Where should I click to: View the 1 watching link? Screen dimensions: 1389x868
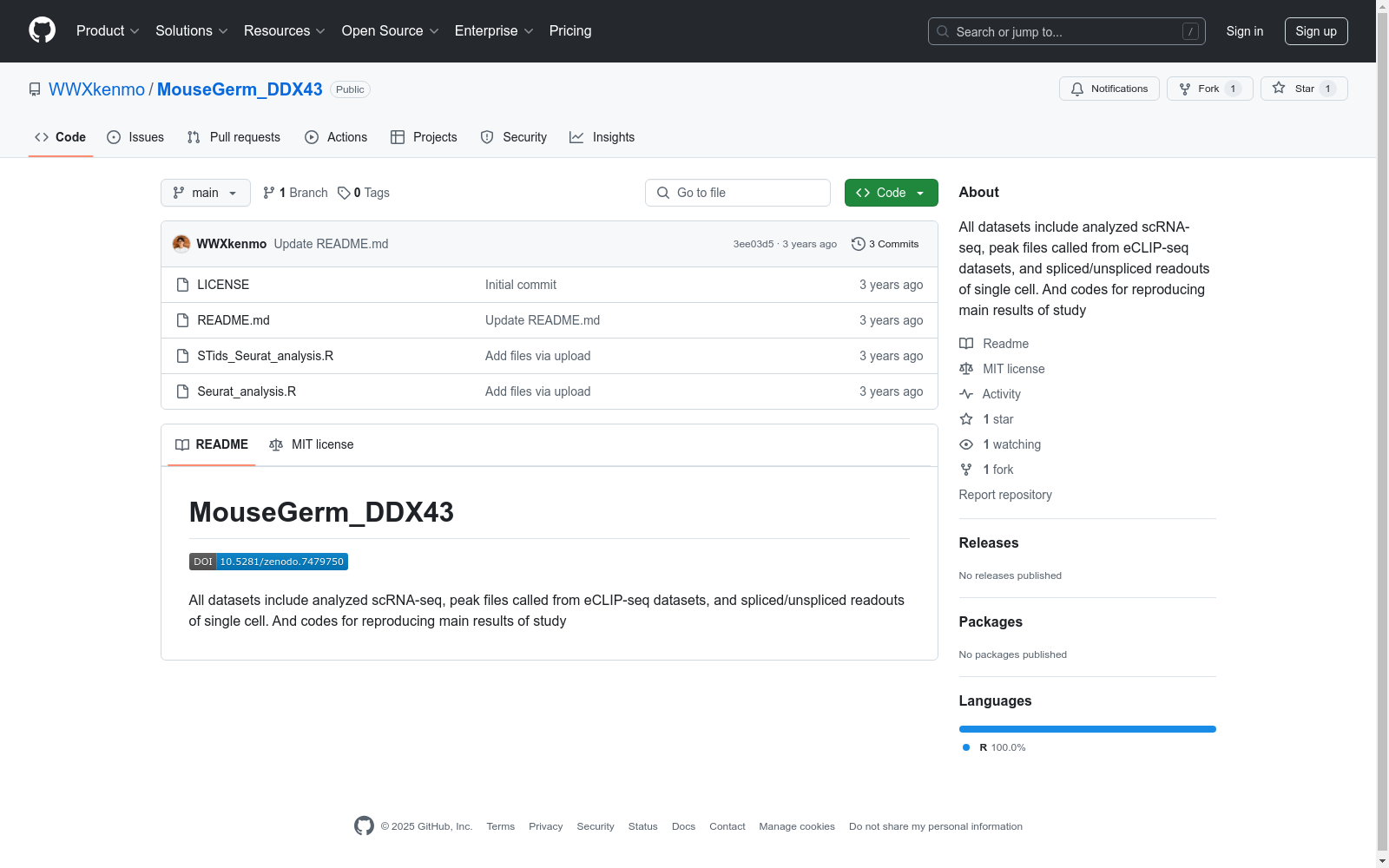pos(1000,444)
